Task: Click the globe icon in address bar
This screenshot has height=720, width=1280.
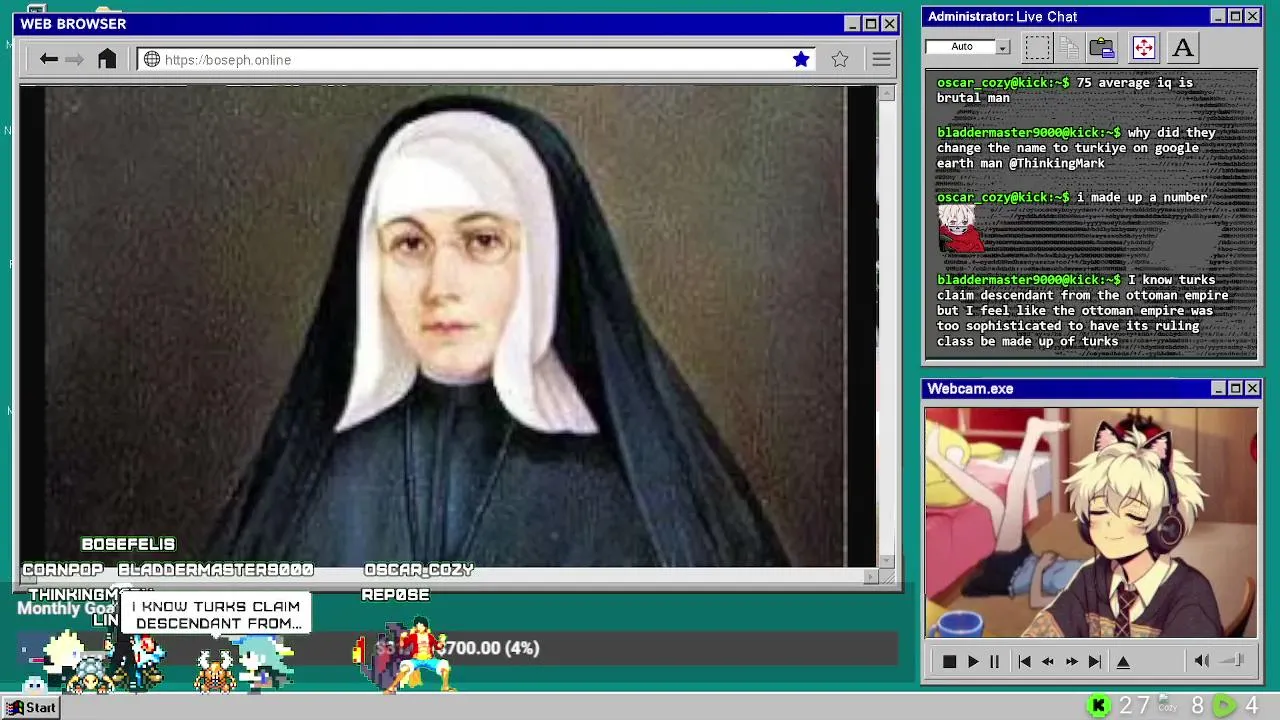Action: (x=152, y=59)
